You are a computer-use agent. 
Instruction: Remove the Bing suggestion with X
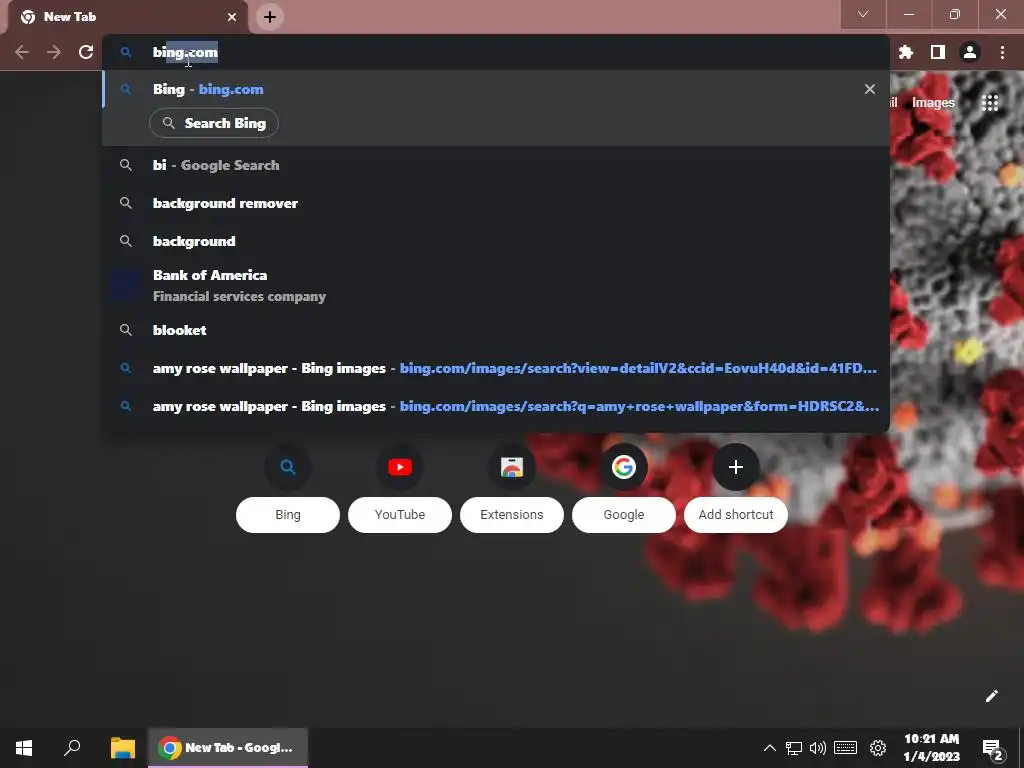point(870,89)
